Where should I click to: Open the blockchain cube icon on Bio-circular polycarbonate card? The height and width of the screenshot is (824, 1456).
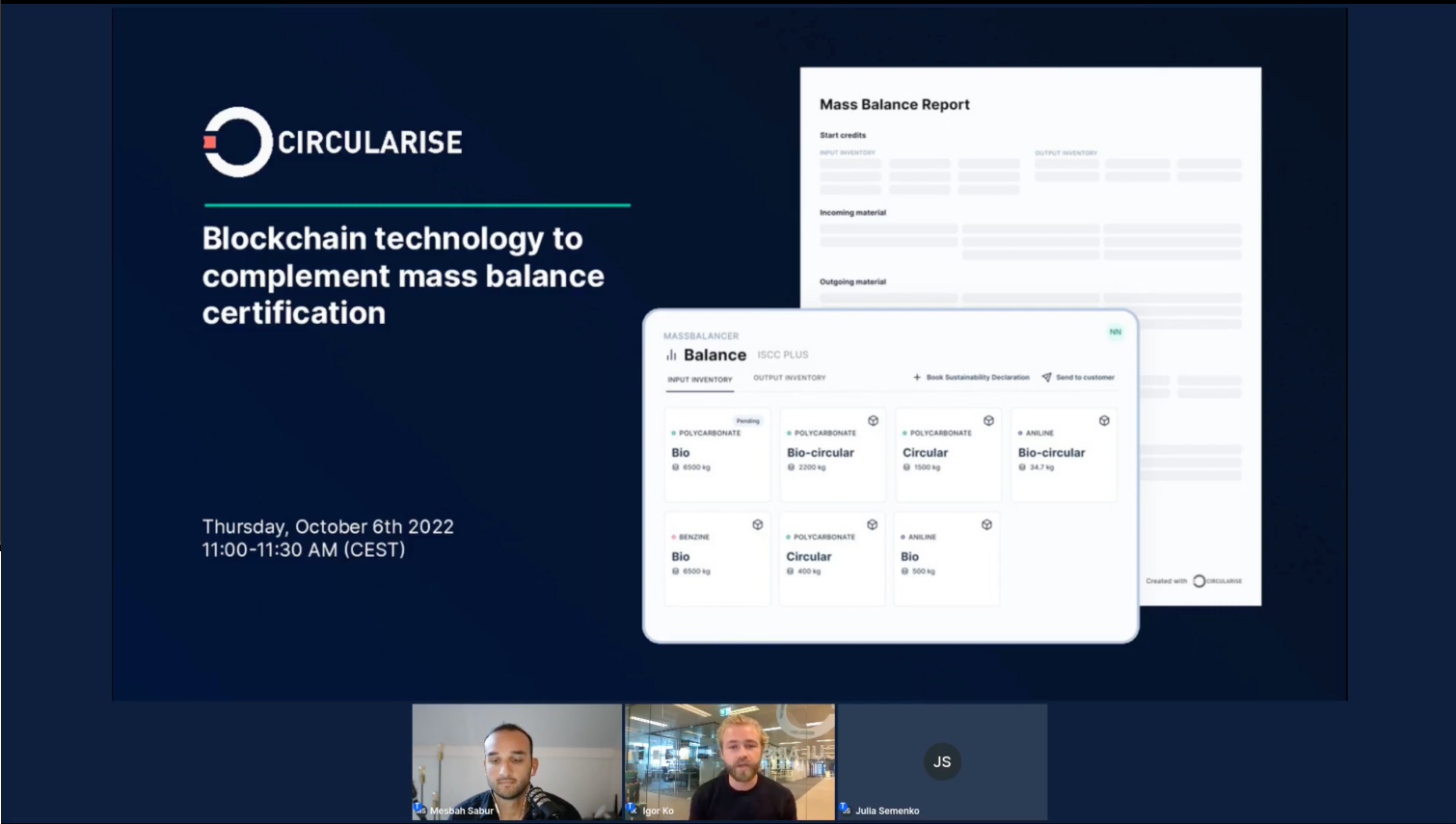(x=873, y=420)
